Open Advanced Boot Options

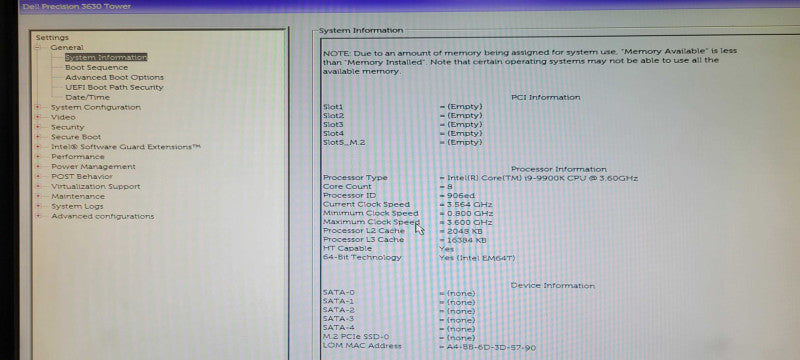pyautogui.click(x=114, y=78)
